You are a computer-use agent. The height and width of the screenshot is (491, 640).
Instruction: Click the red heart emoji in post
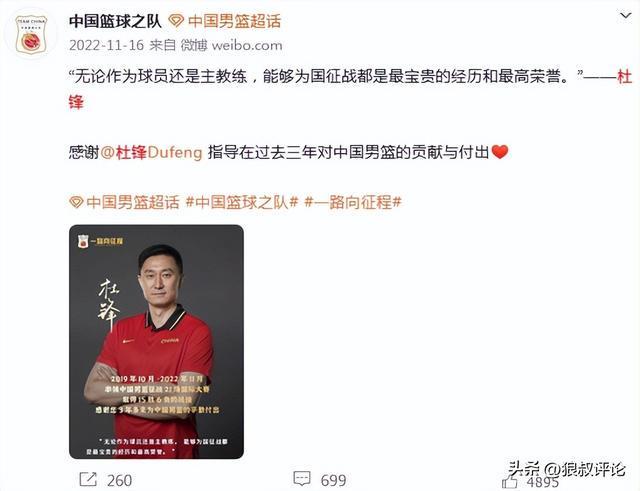(500, 152)
